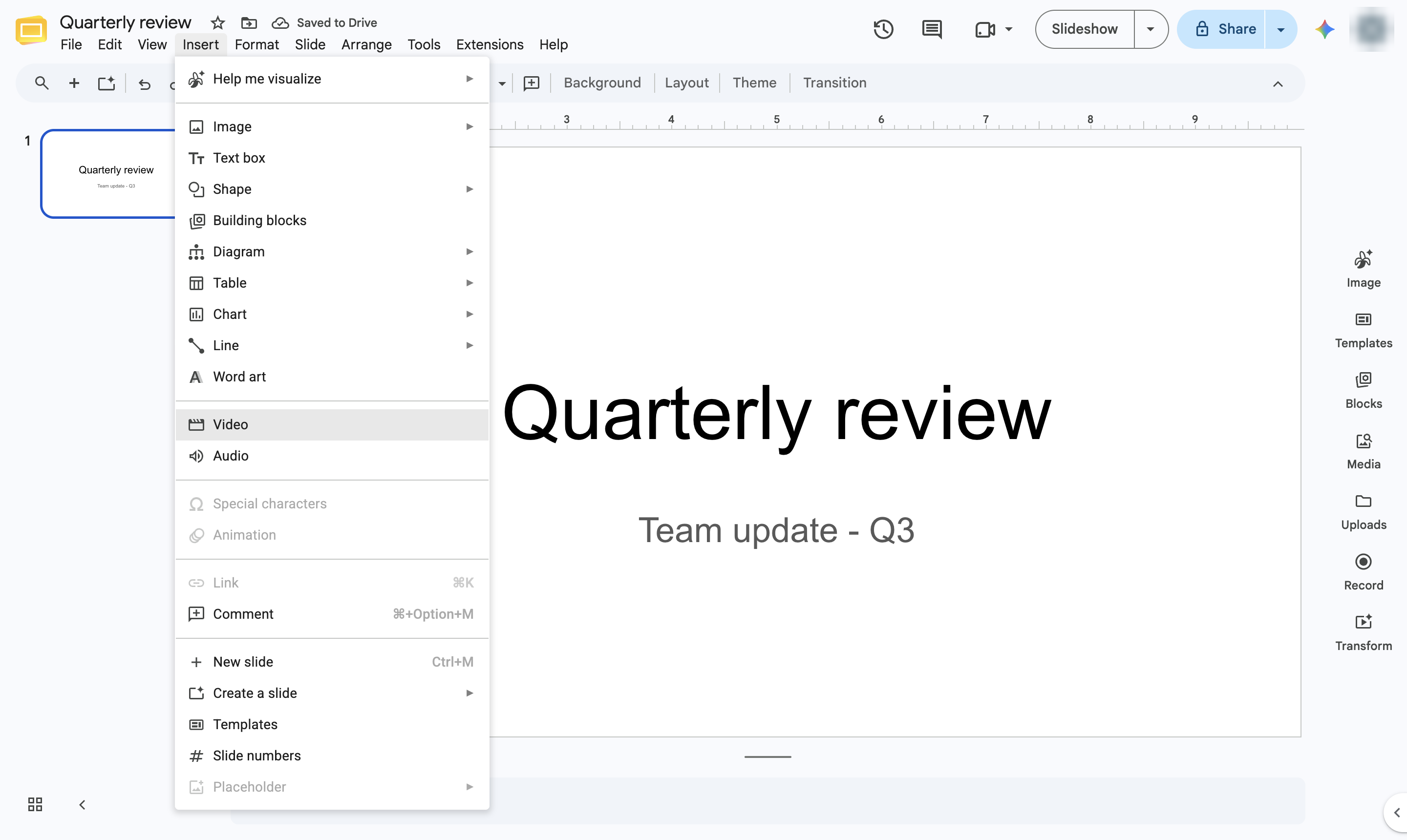The image size is (1407, 840).
Task: Open the move to folder icon
Action: pos(249,22)
